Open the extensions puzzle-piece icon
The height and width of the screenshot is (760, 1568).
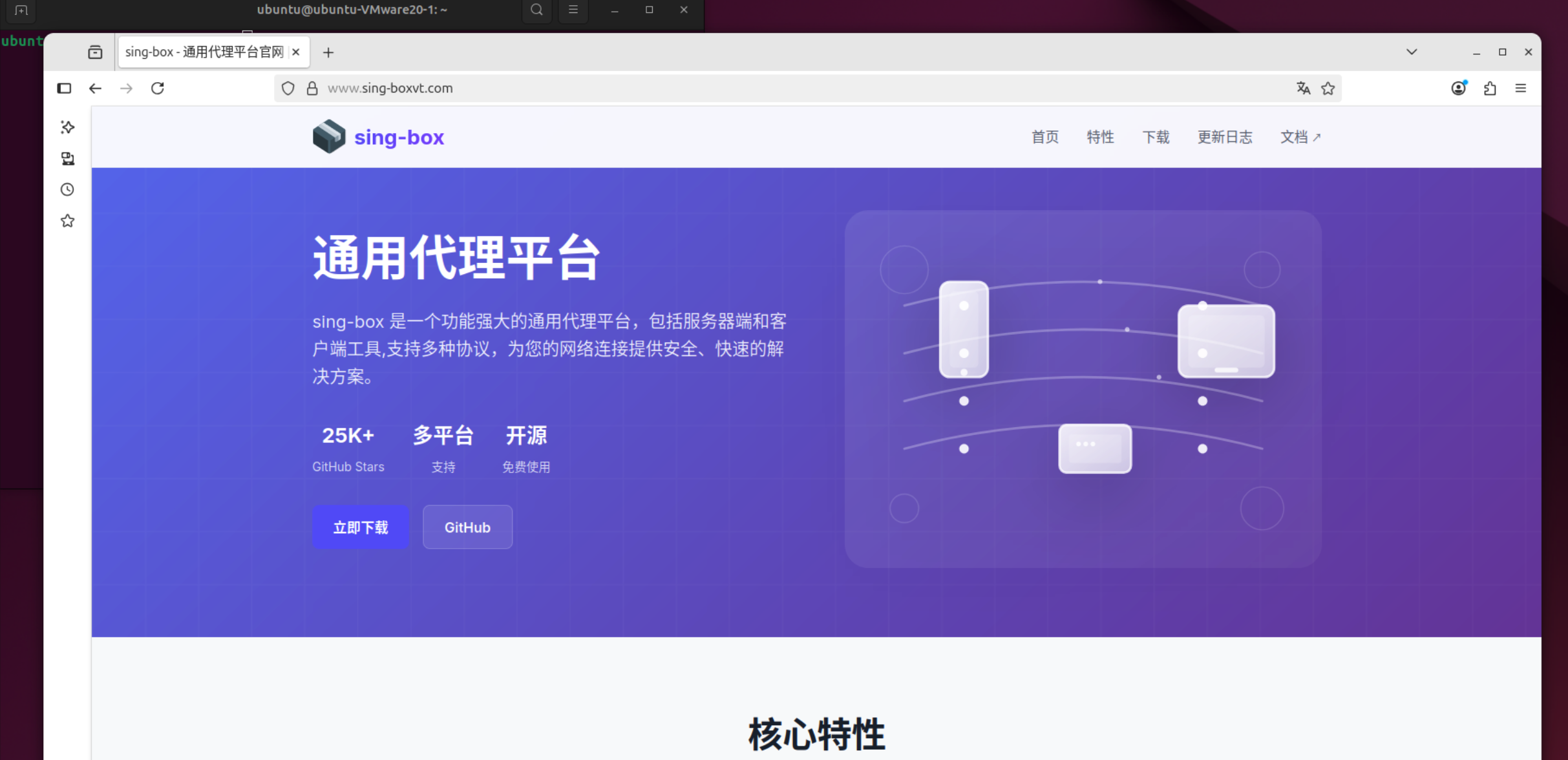click(1490, 88)
